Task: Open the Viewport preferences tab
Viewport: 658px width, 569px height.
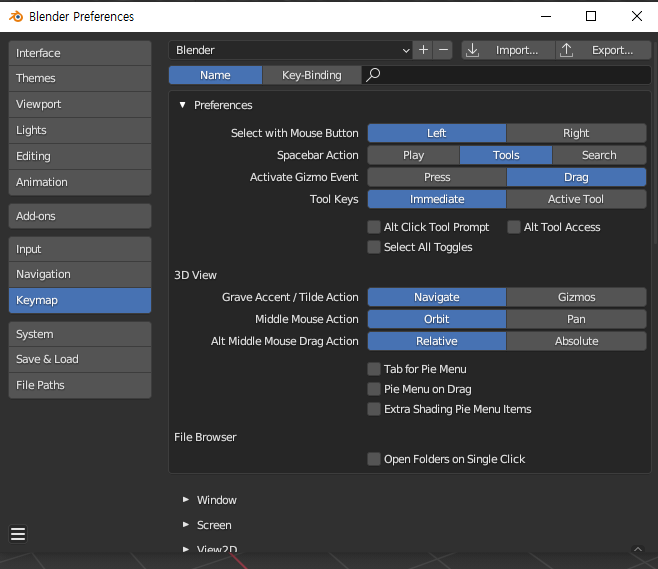Action: coord(80,104)
